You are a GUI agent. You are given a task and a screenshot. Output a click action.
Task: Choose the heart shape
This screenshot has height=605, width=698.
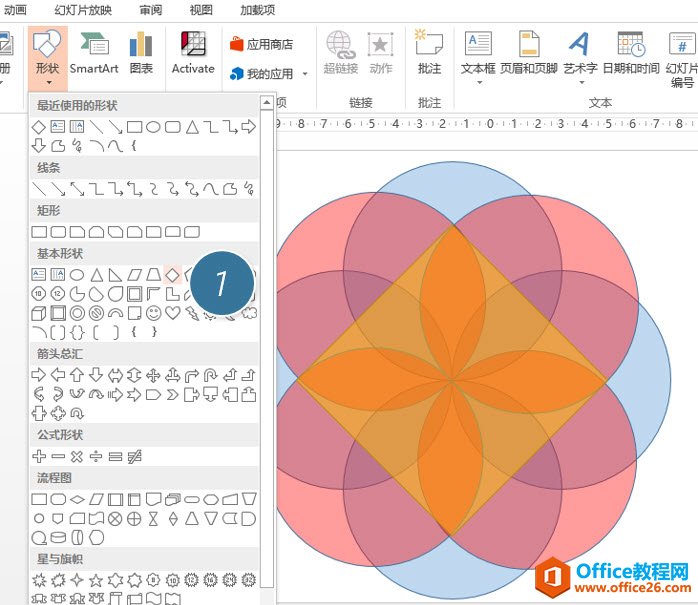[173, 313]
